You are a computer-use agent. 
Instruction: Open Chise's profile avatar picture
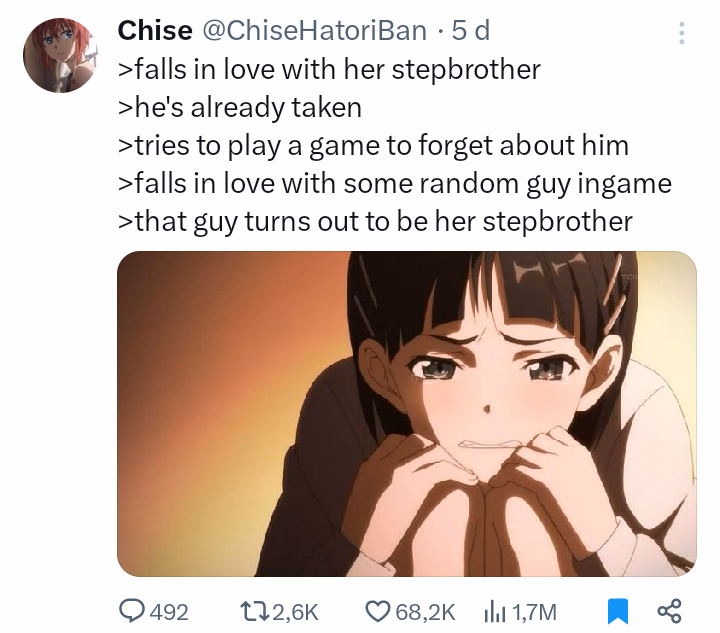click(60, 55)
